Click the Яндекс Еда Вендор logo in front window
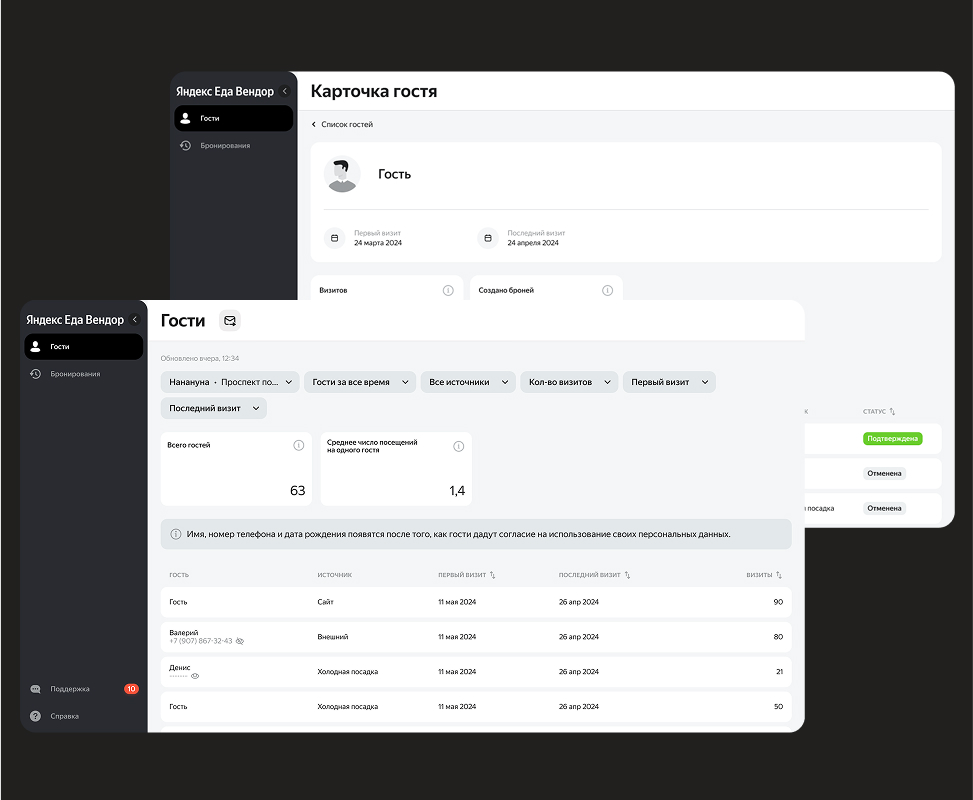Screen dimensions: 973x800 click(x=75, y=320)
